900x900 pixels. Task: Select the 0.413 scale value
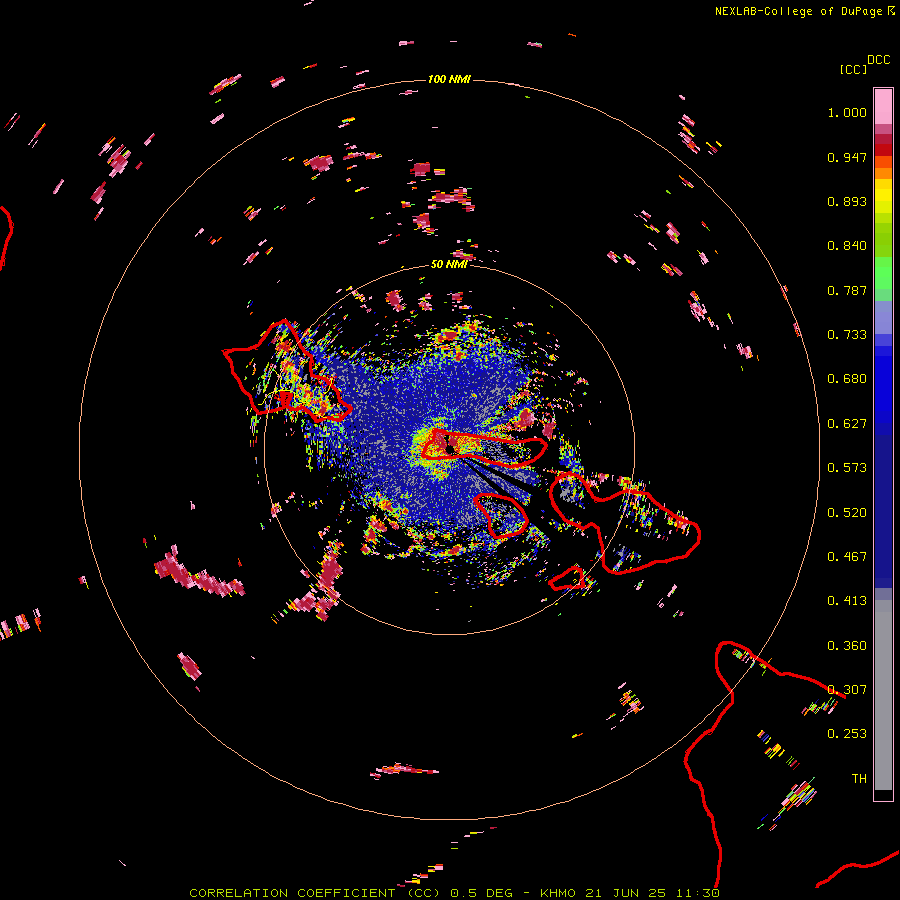[847, 601]
